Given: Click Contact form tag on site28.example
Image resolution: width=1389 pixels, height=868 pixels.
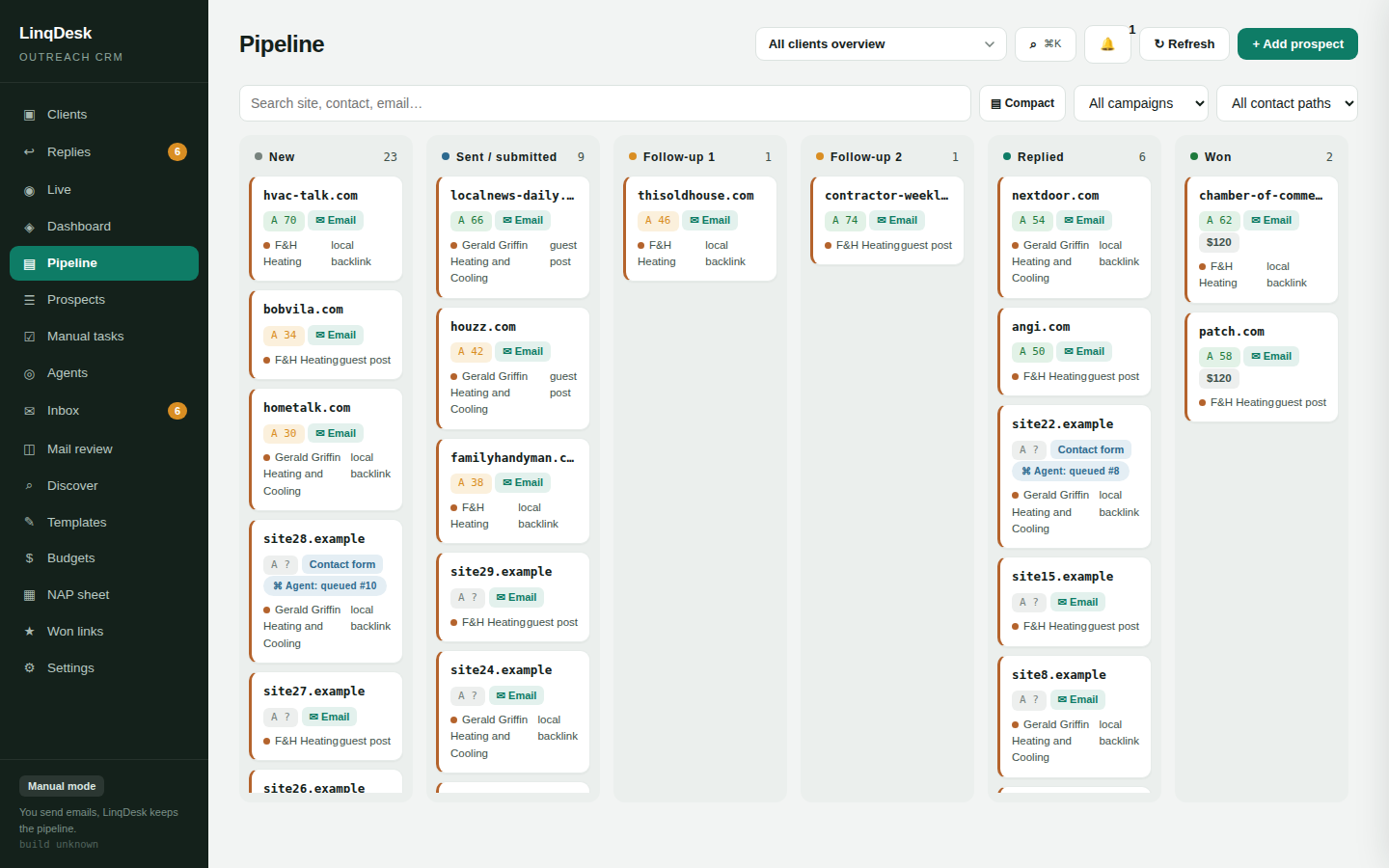Looking at the screenshot, I should (342, 564).
